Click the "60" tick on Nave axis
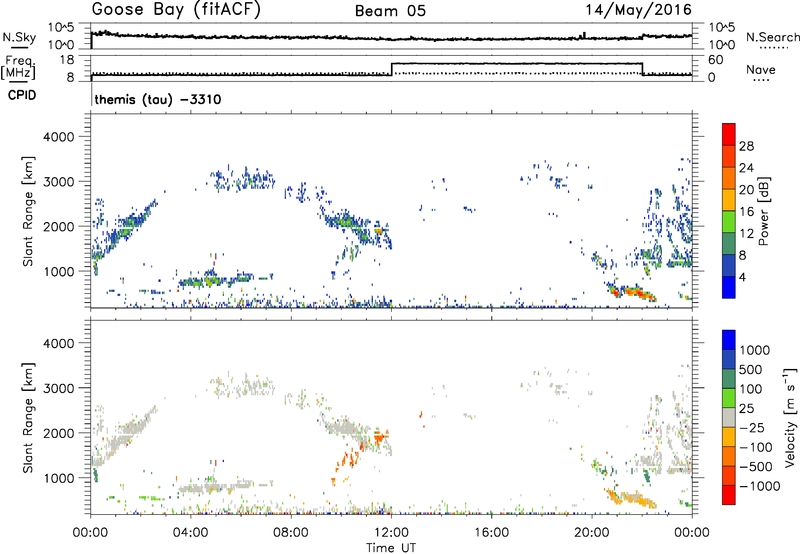Screen dimensions: 800x554 (x=715, y=60)
